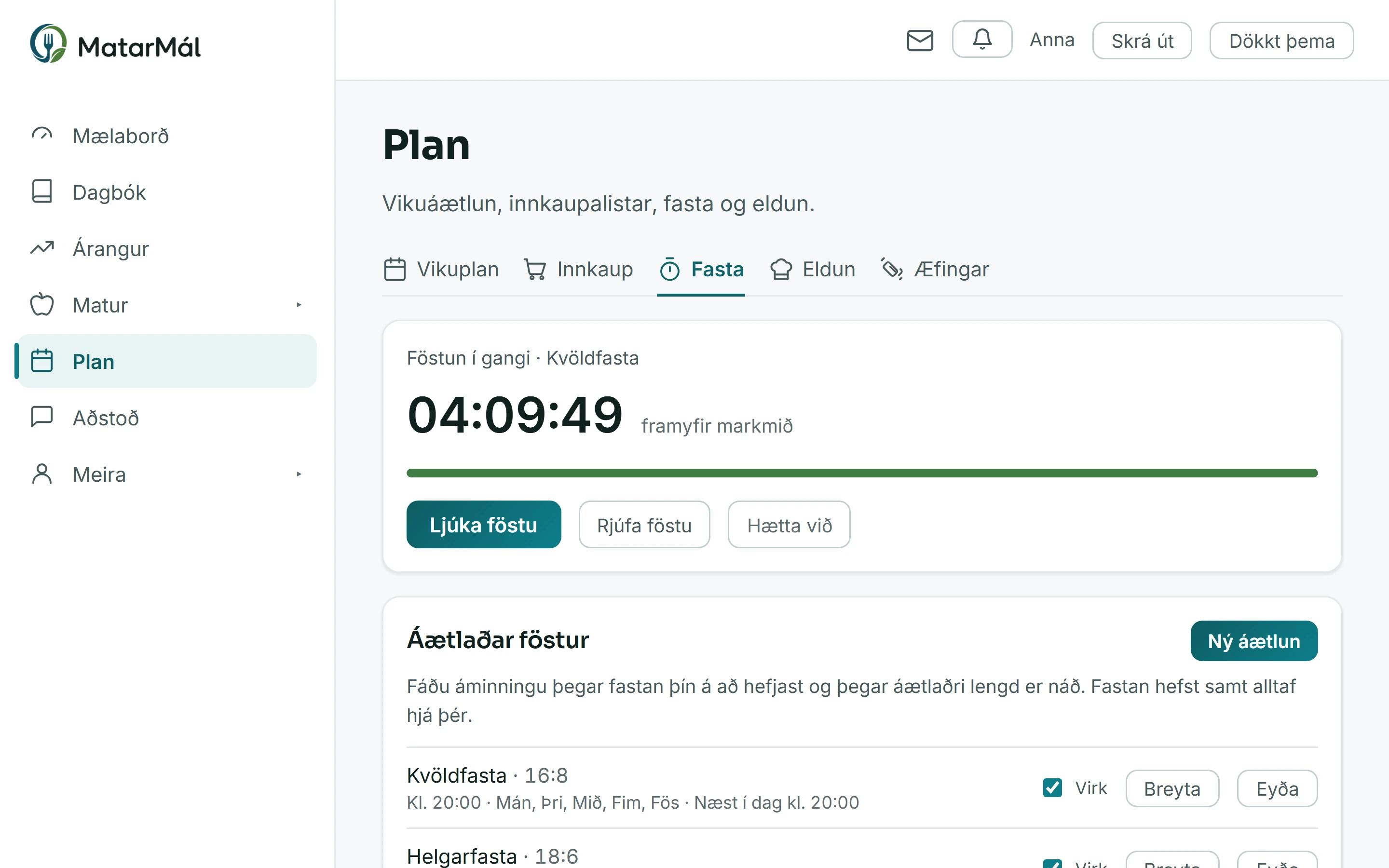Select the Fasta tab
Screen dimensions: 1389x868
tap(701, 270)
